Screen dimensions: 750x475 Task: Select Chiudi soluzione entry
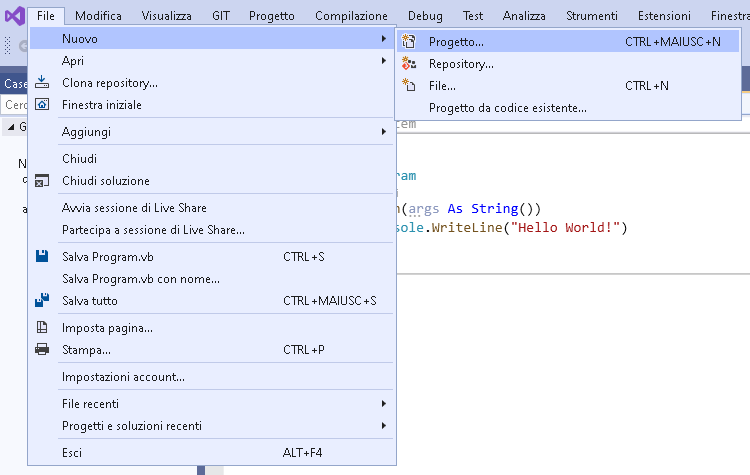pos(212,181)
